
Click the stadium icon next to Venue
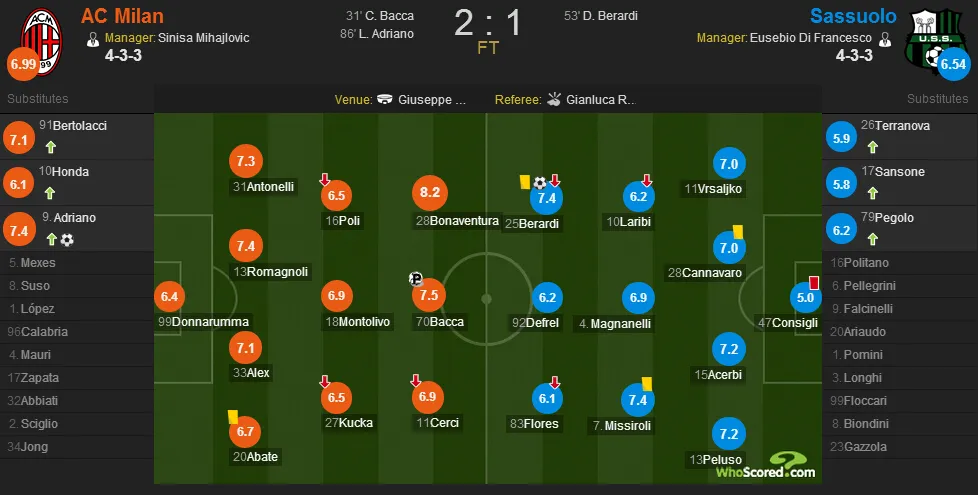click(385, 99)
